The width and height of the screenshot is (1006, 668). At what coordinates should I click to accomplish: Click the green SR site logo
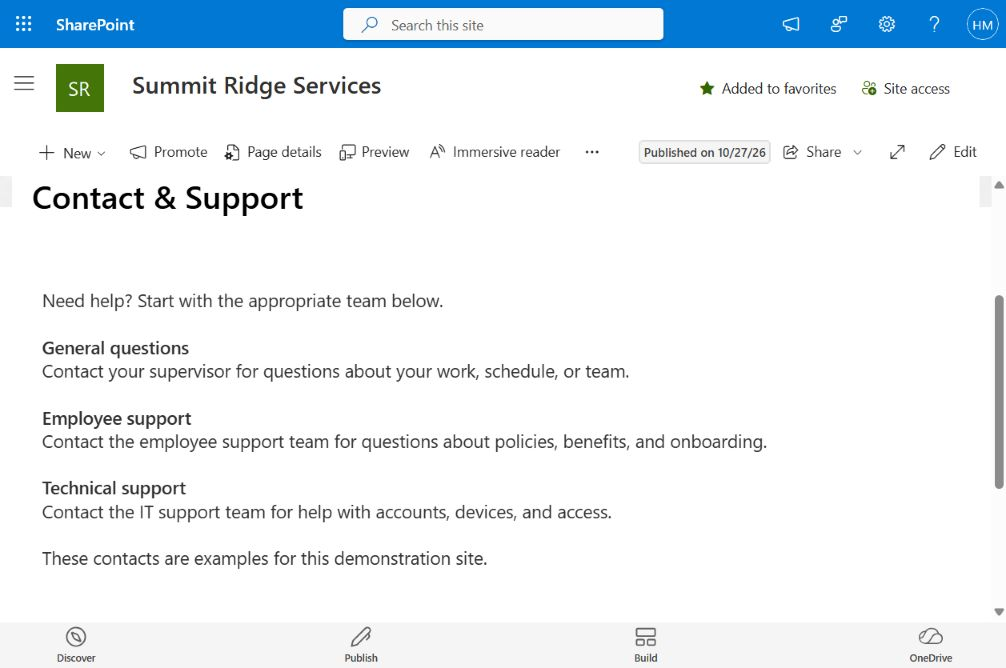[80, 88]
